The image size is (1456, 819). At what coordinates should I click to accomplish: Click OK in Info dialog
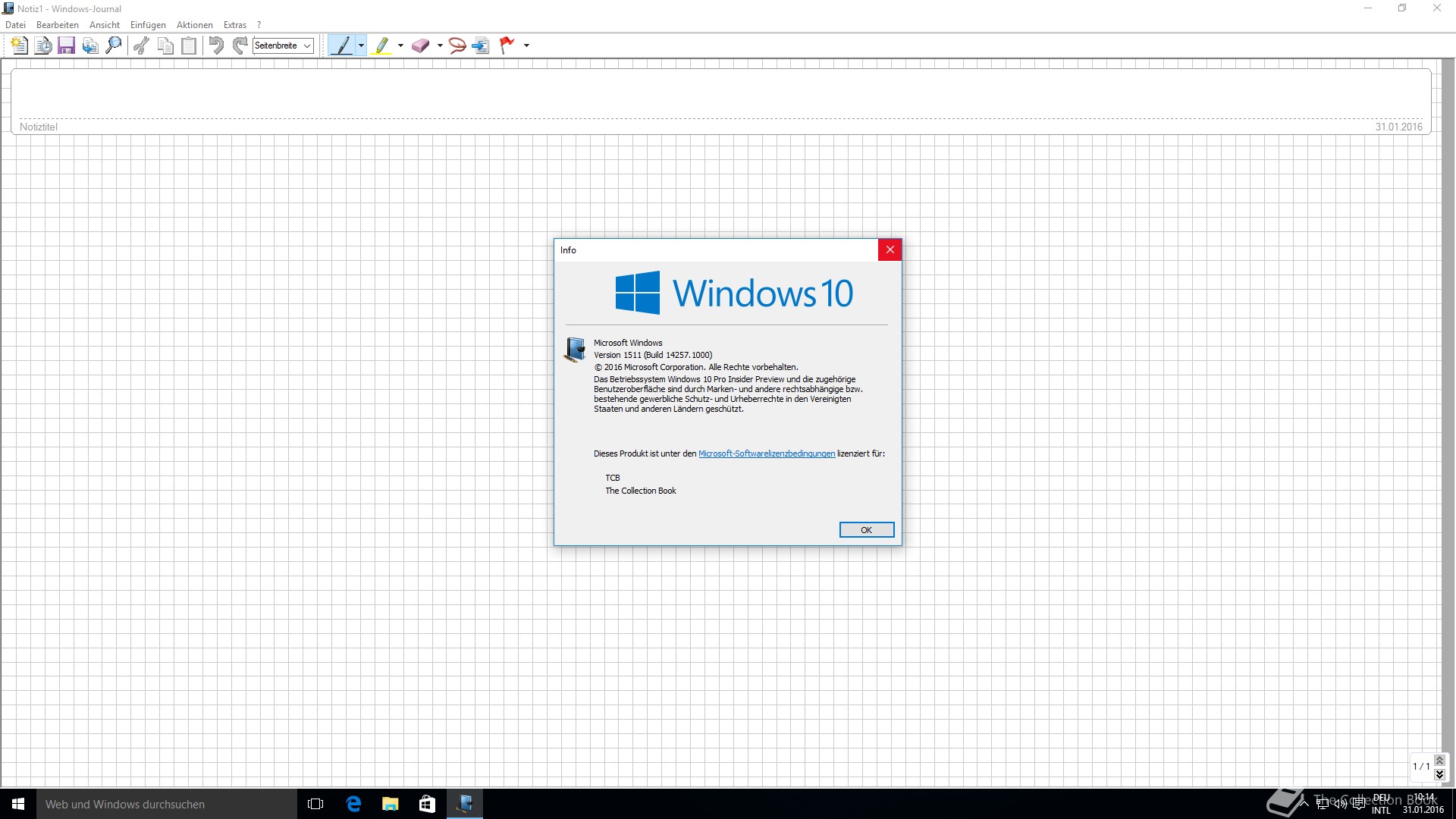point(866,530)
